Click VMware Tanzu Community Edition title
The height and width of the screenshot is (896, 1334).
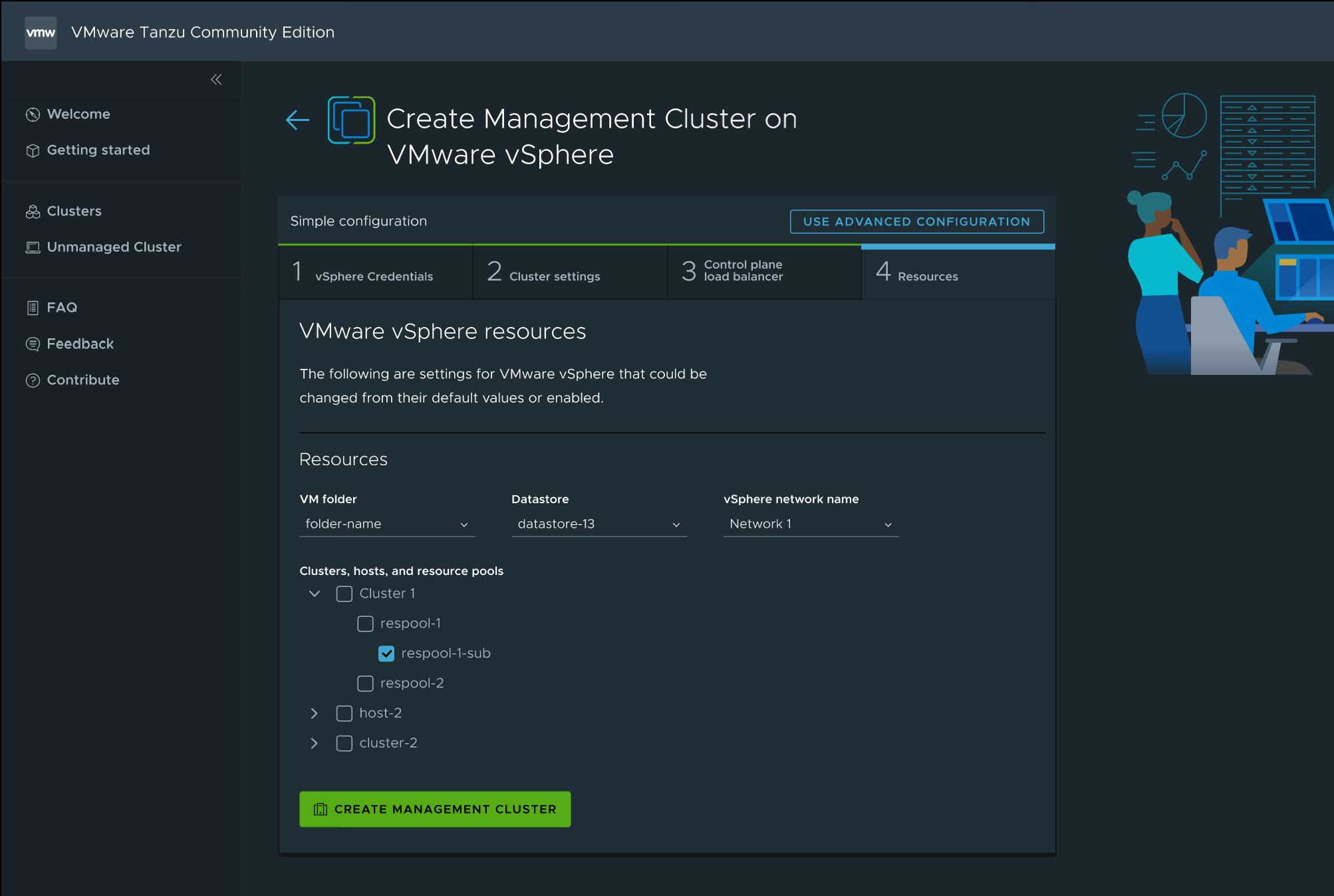point(203,33)
